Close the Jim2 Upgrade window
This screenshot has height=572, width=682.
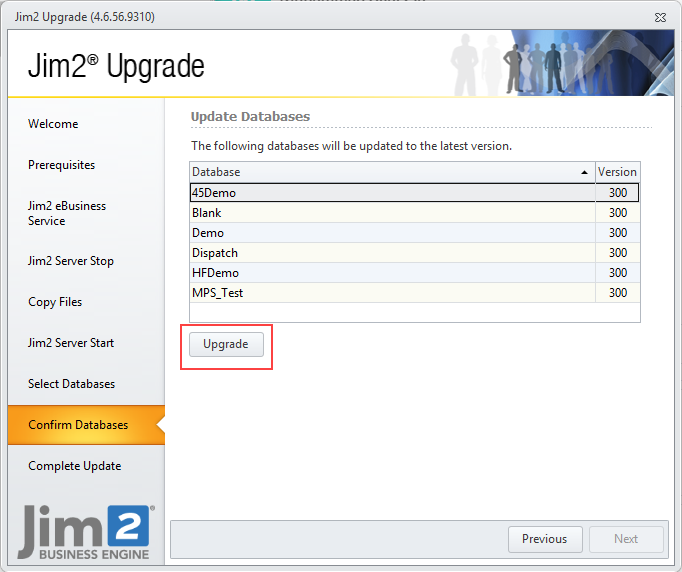[660, 17]
